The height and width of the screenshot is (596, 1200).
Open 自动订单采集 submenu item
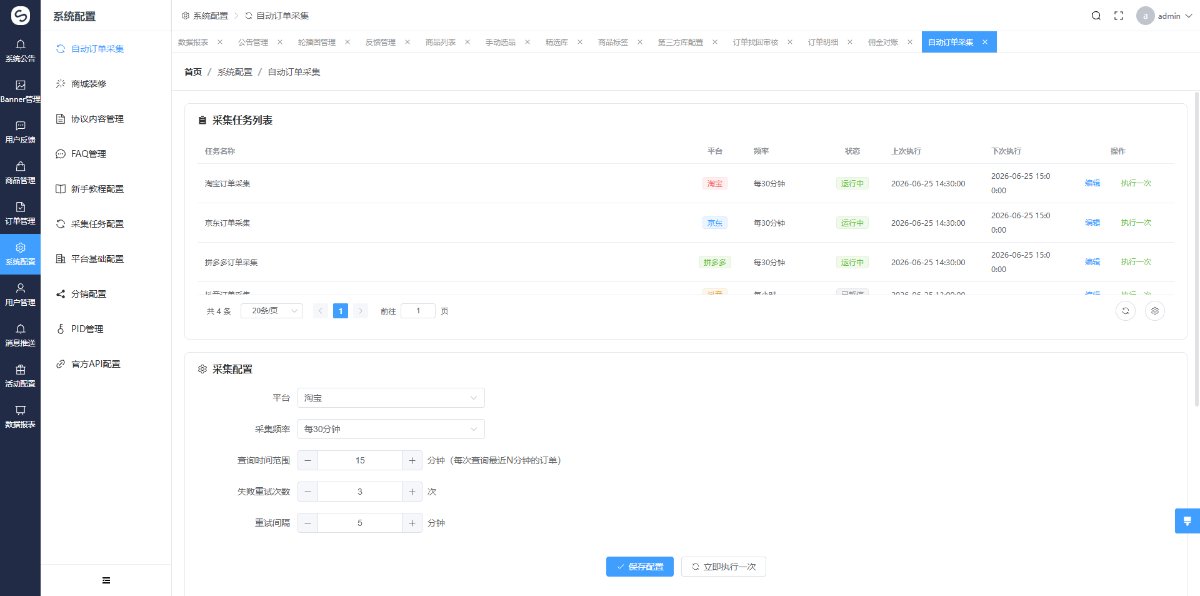coord(106,48)
